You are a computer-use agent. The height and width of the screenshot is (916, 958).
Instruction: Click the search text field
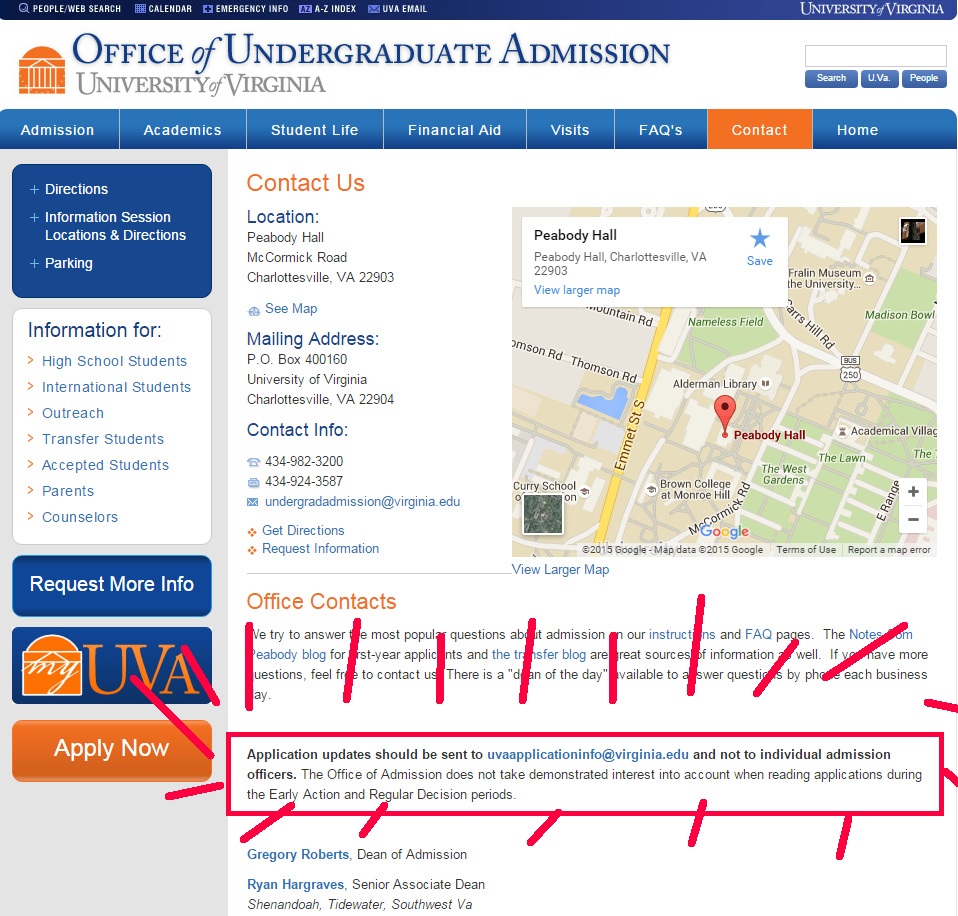(x=876, y=56)
